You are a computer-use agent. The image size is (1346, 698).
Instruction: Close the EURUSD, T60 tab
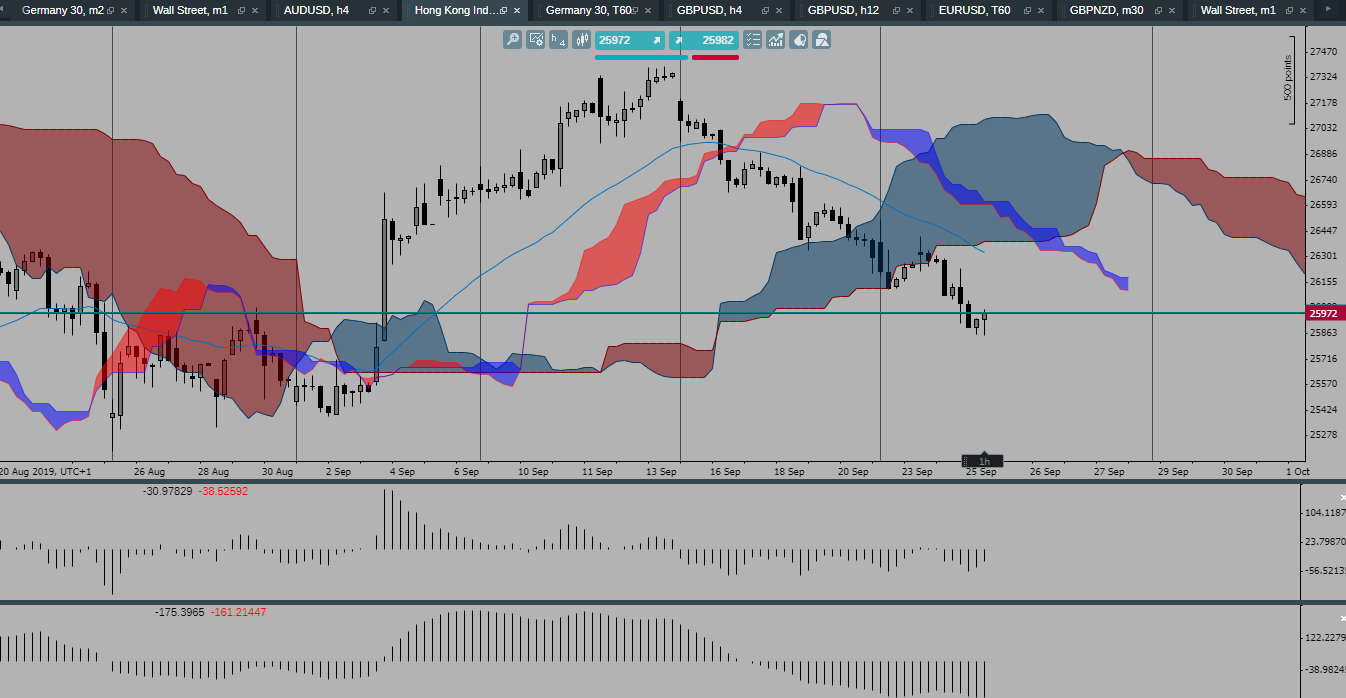pos(1042,10)
